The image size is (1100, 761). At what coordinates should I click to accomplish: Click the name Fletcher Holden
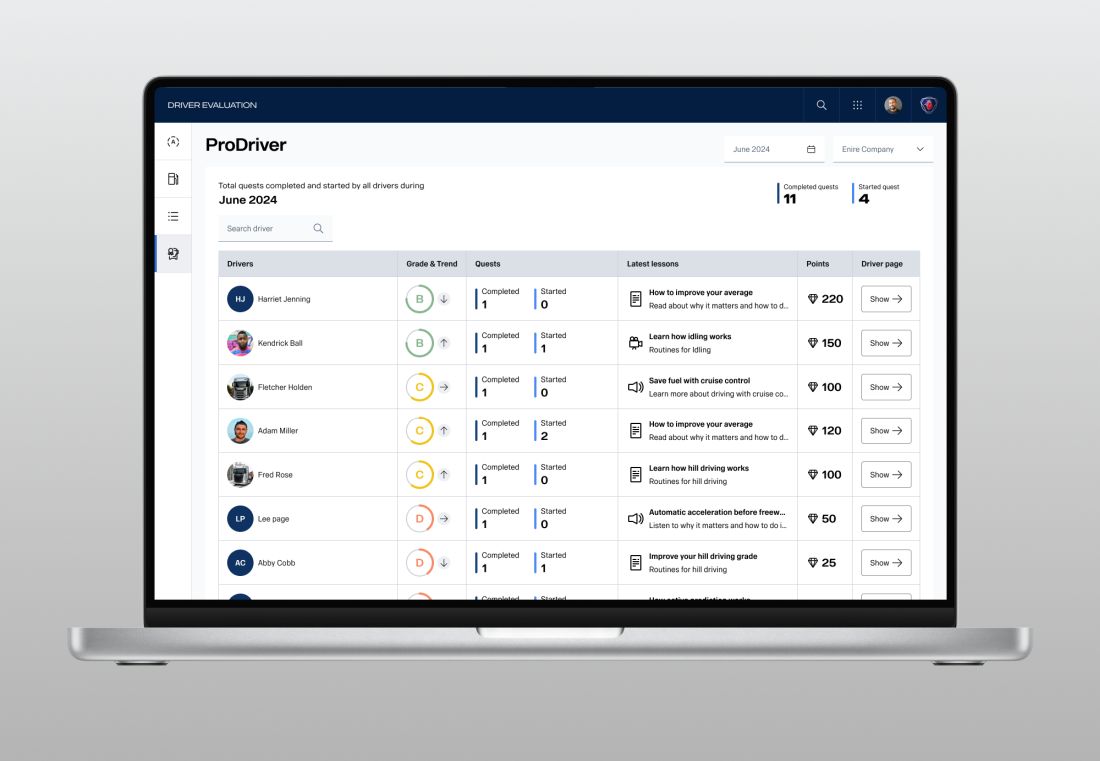[x=285, y=387]
